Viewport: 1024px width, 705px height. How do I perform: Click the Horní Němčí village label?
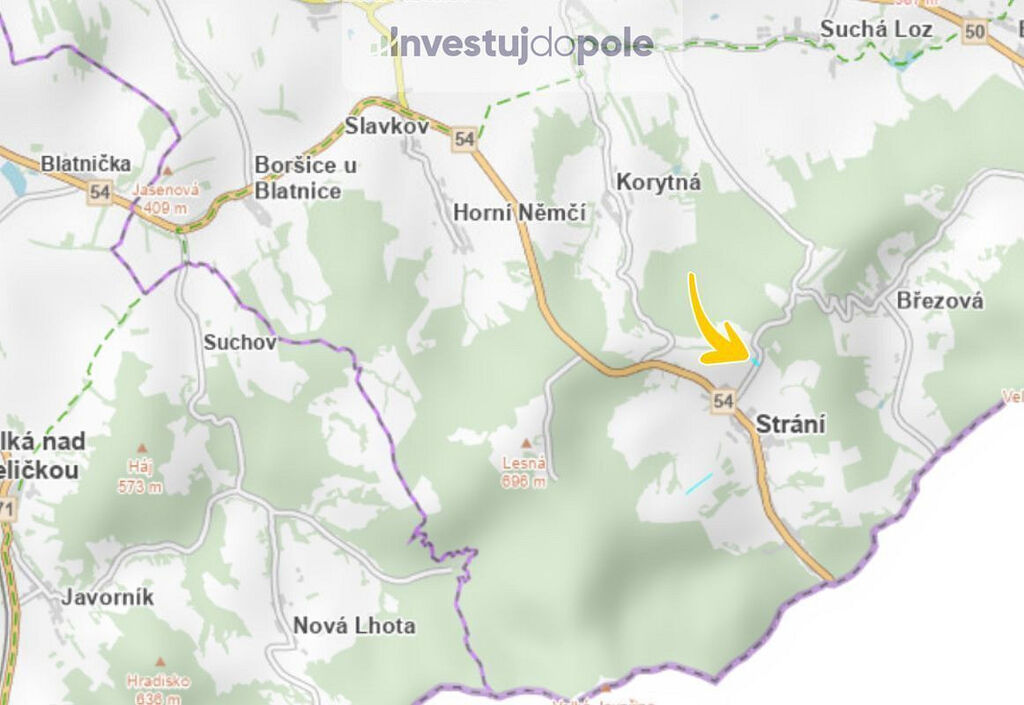[519, 212]
